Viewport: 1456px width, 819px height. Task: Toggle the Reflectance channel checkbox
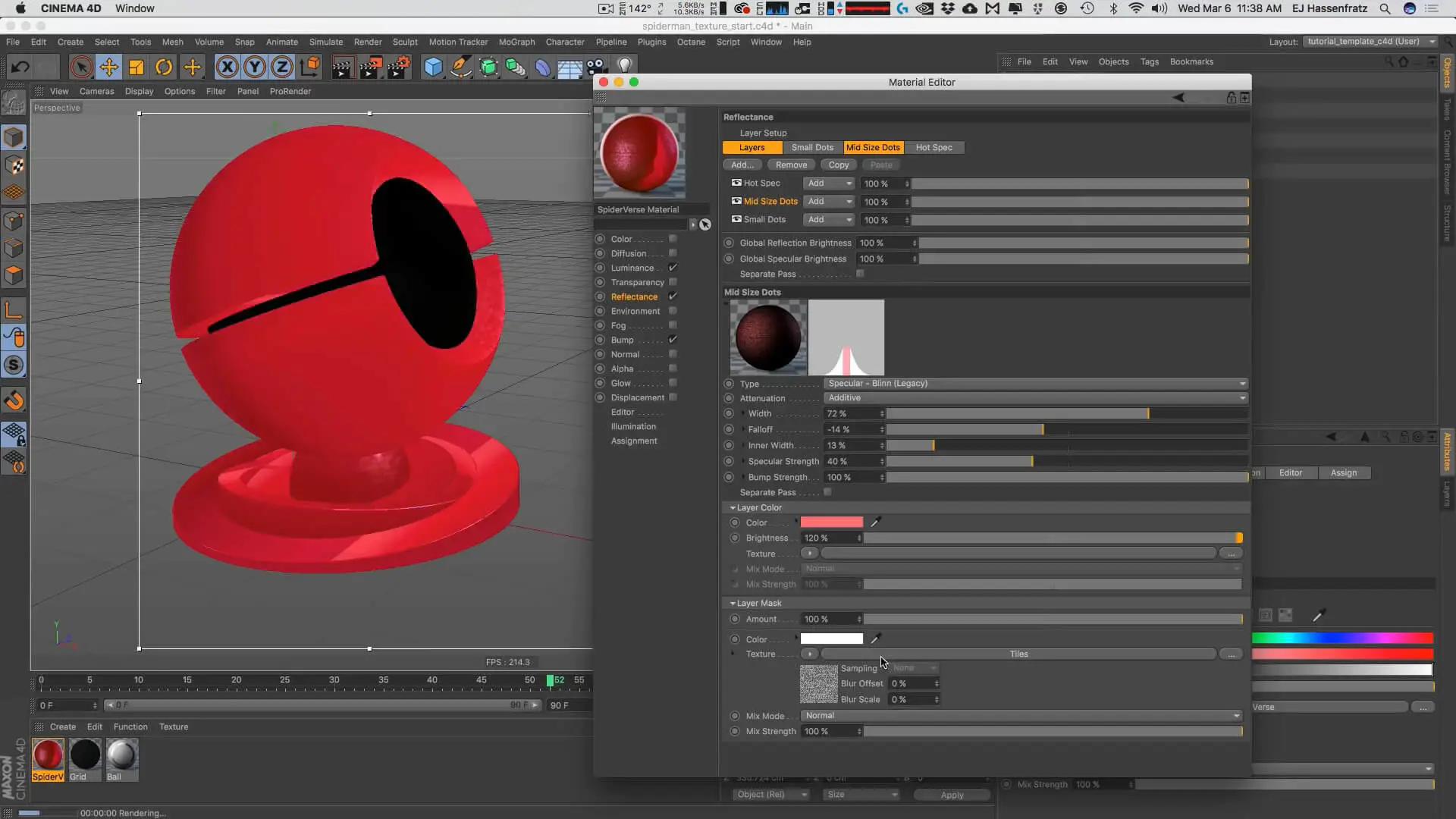(x=673, y=297)
